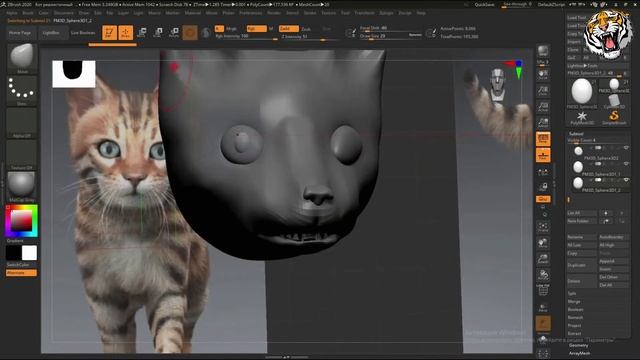Click the QuickSave button
Screen dimensions: 640x360
(x=484, y=5)
